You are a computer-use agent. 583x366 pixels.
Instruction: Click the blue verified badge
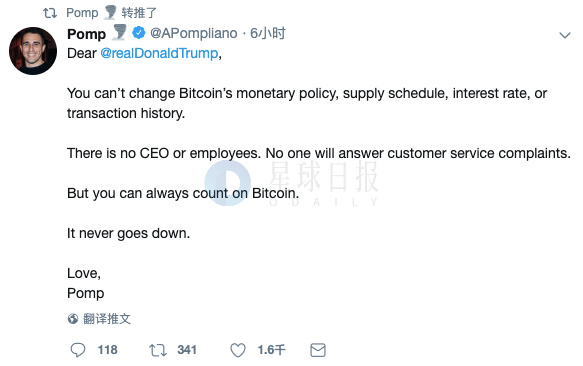coord(139,33)
